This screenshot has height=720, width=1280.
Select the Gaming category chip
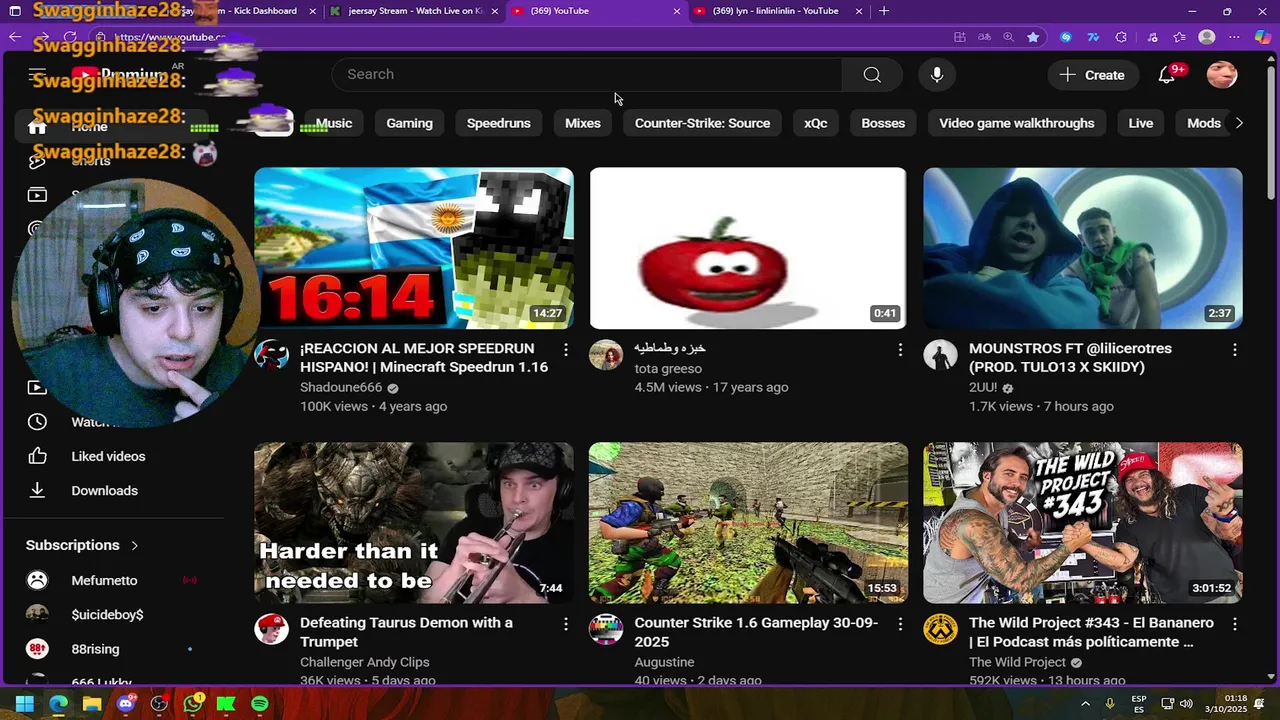(410, 123)
